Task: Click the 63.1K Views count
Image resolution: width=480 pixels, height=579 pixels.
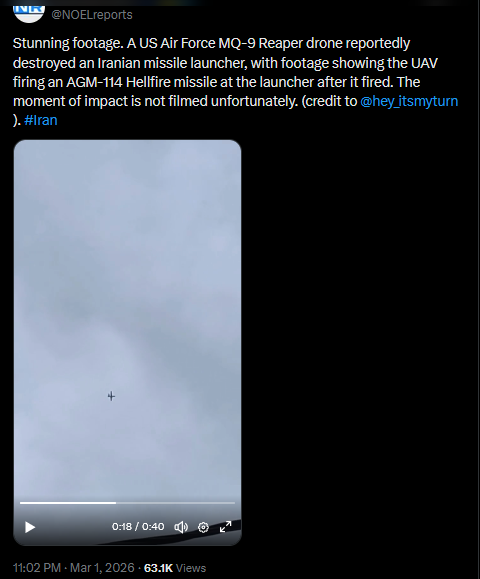Action: click(175, 568)
